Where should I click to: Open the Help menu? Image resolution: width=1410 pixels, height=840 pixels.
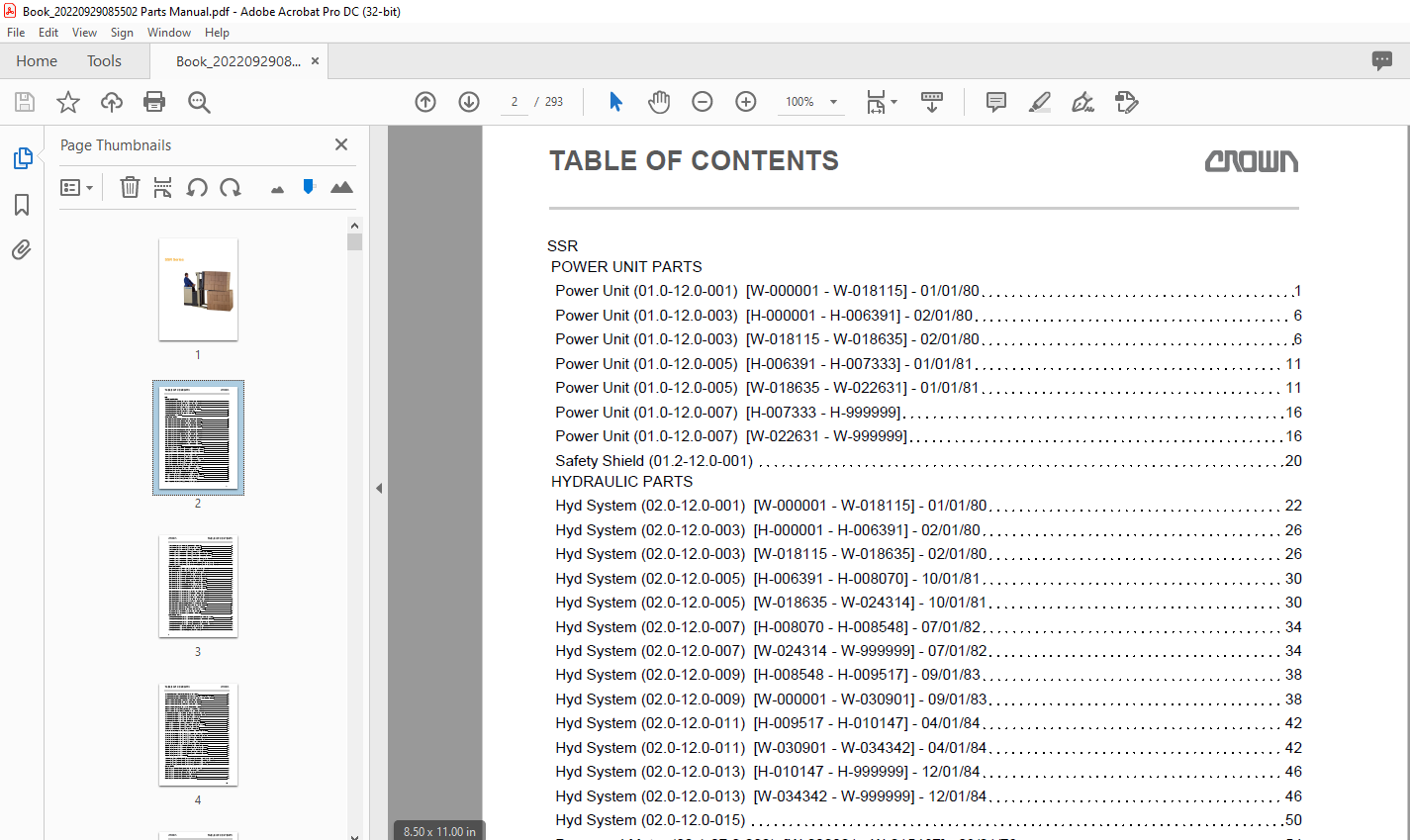[x=217, y=33]
